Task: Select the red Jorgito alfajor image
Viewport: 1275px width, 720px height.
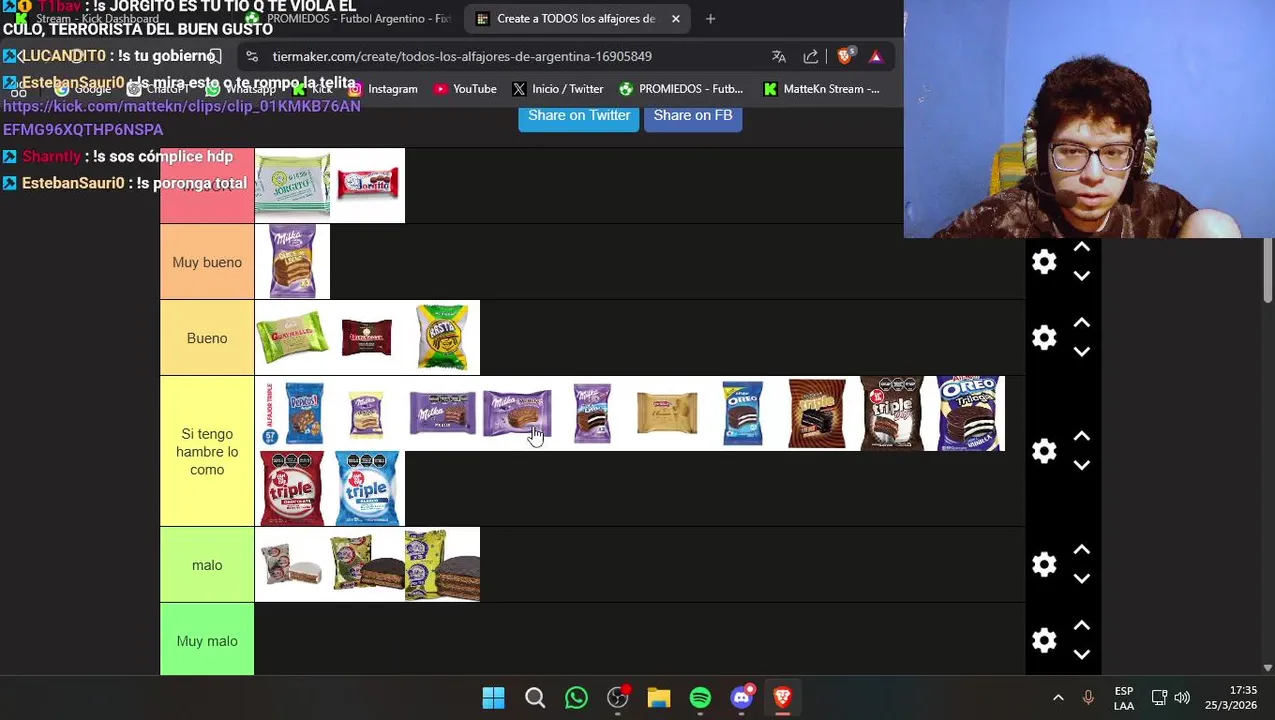Action: click(367, 185)
